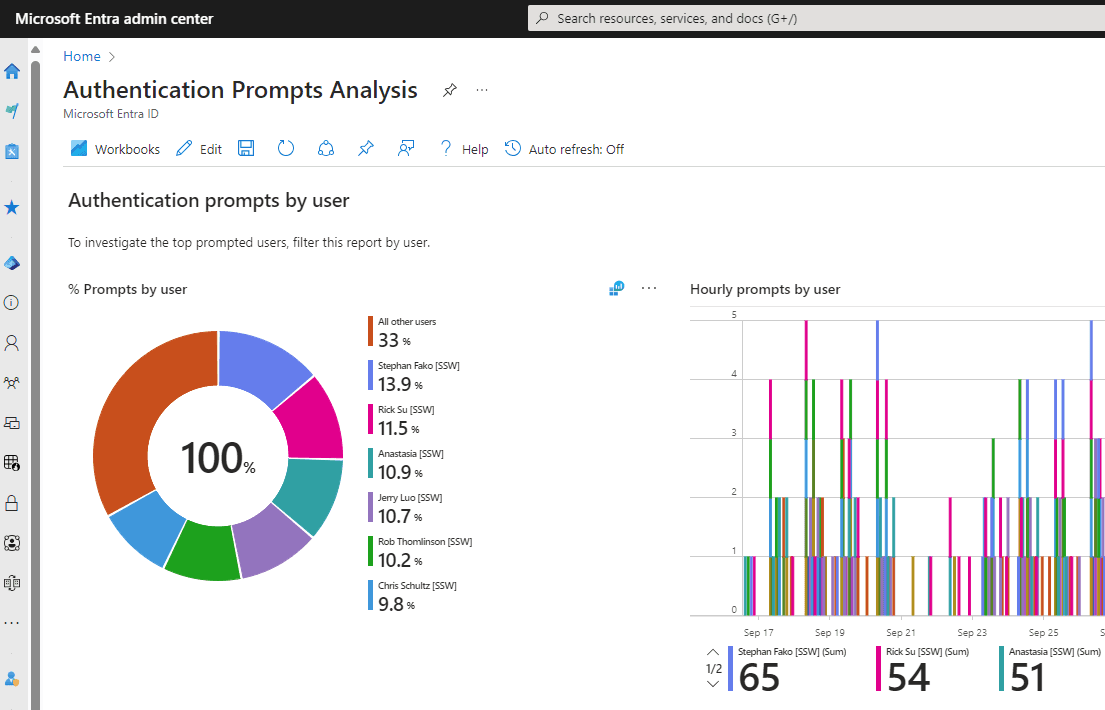1105x710 pixels.
Task: Open Log Analytics query icon above donut chart
Action: click(616, 289)
